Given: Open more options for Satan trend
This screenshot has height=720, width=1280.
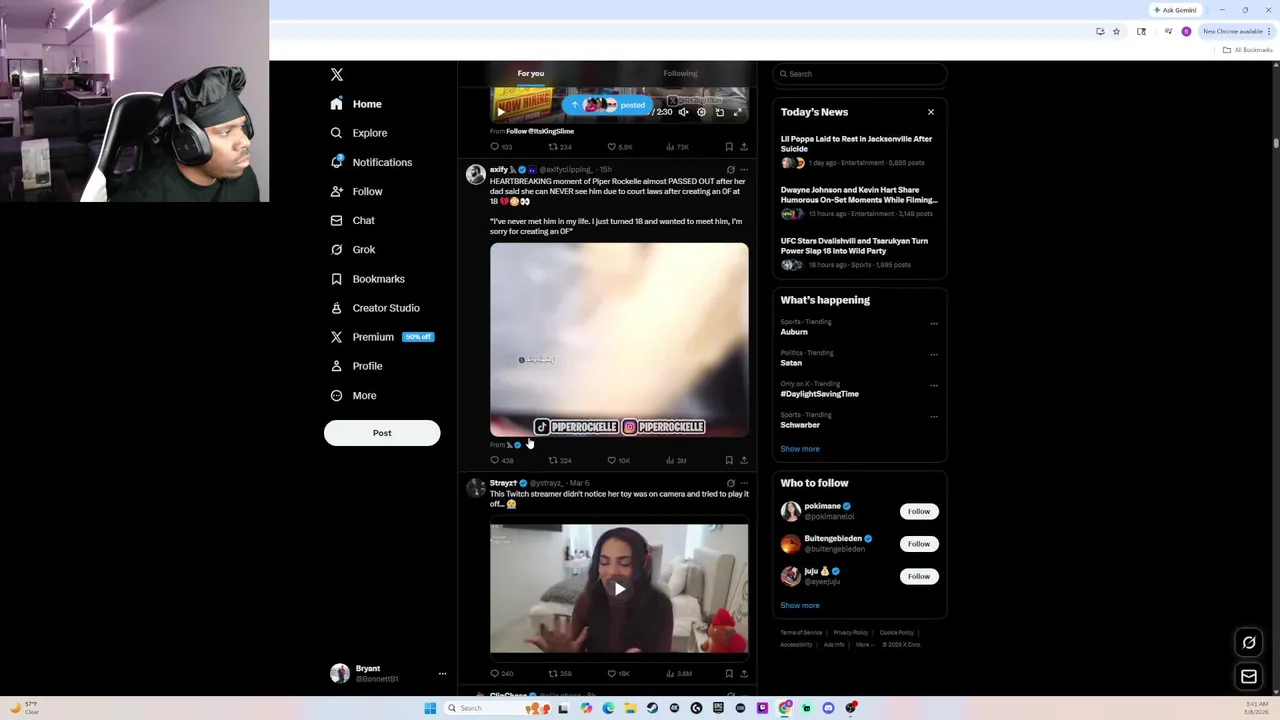Looking at the screenshot, I should pos(934,354).
